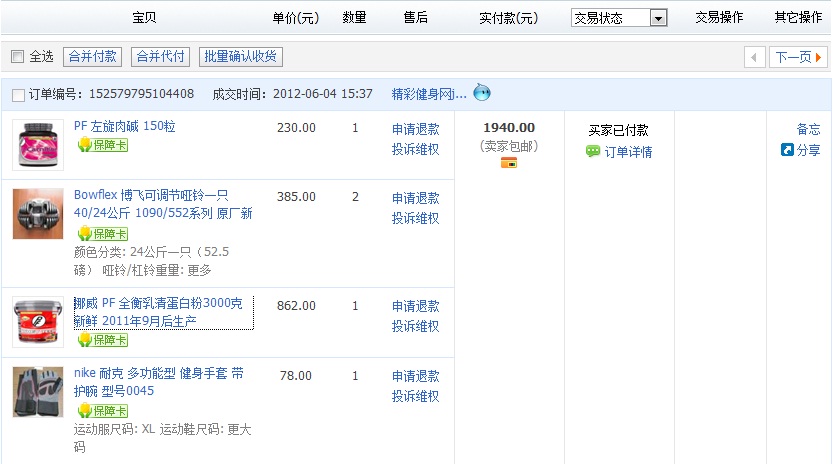Click the 实付款(元) column header
Viewport: 833px width, 464px height.
[x=509, y=18]
